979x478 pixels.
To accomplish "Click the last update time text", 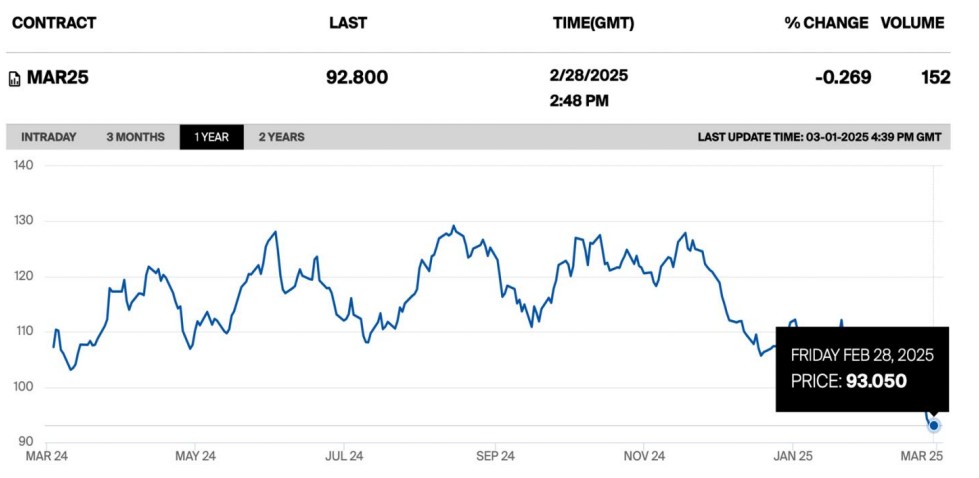I will point(819,137).
